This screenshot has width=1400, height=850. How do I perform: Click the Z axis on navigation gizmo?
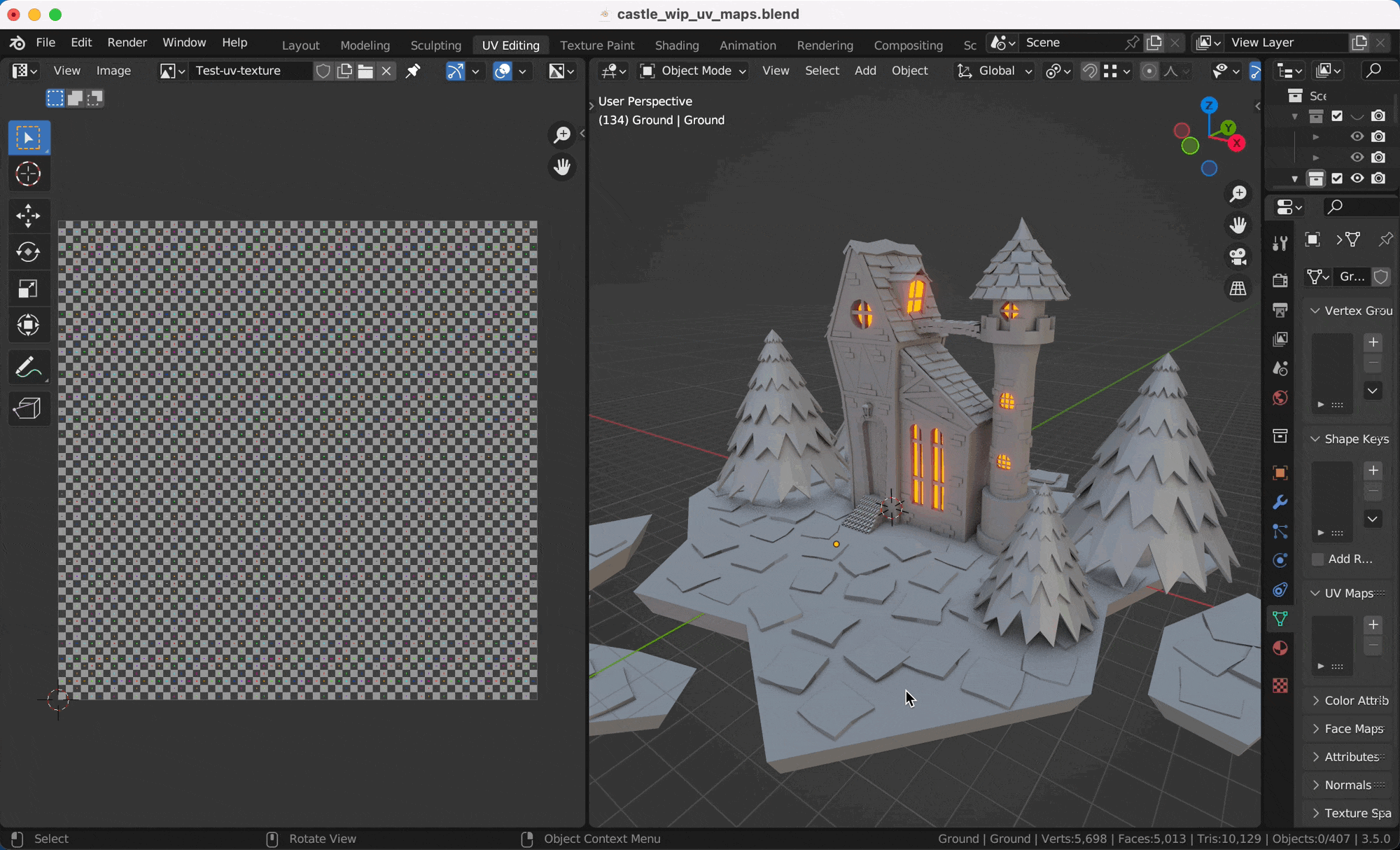[1209, 106]
